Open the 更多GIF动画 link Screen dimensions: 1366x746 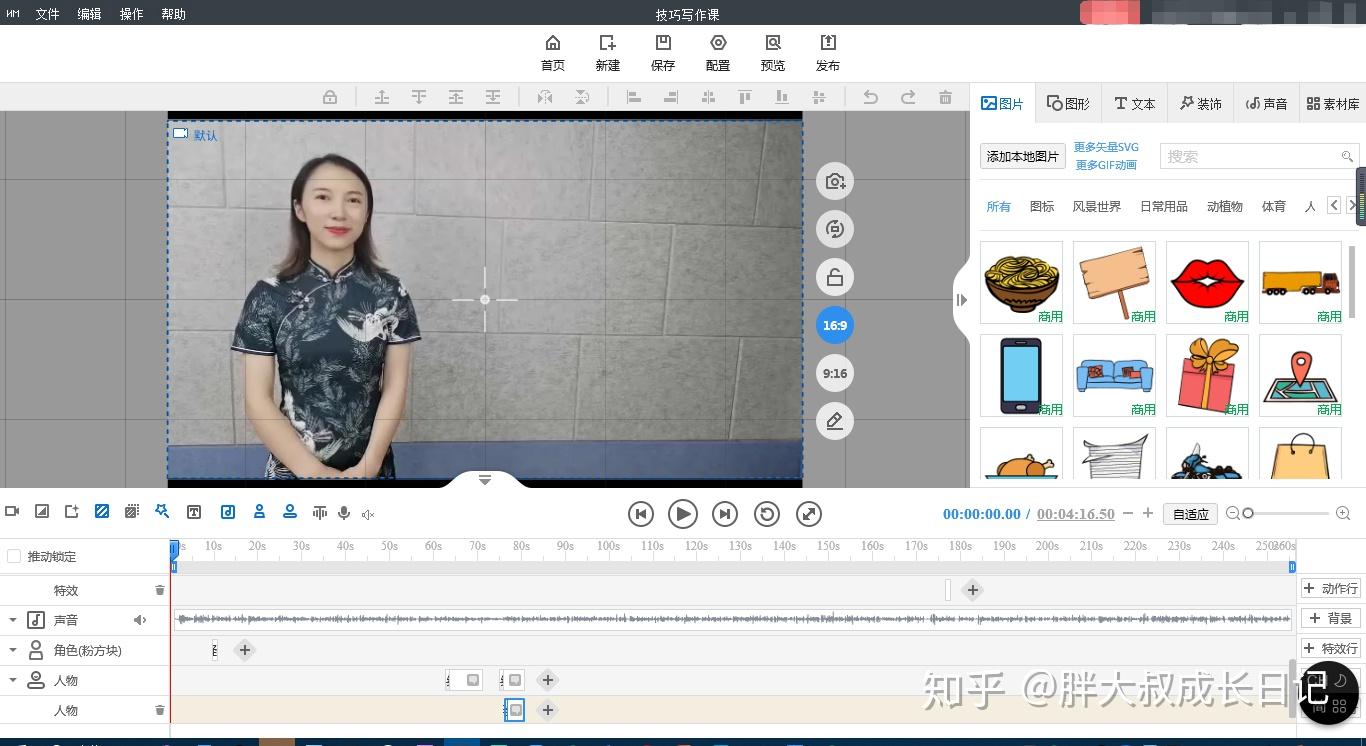[1106, 165]
